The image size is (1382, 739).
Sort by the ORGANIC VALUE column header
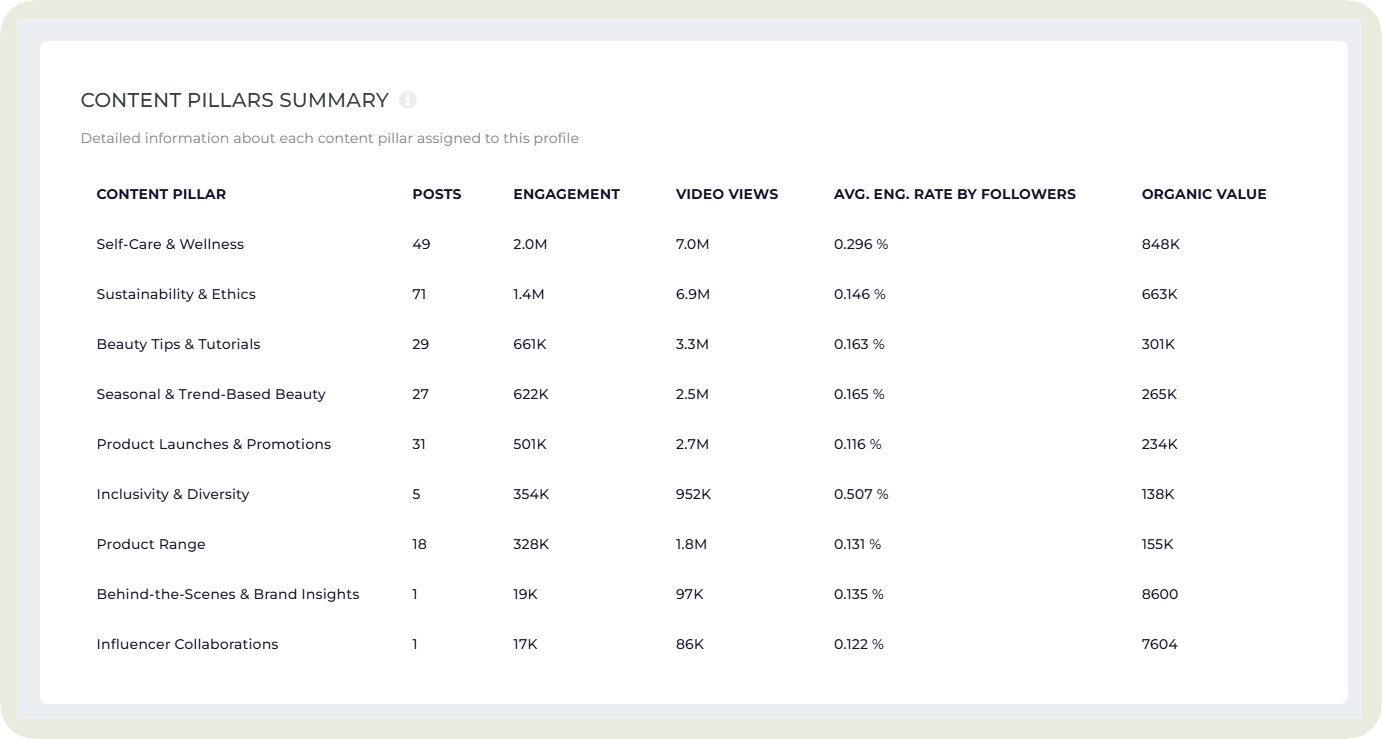click(1204, 194)
